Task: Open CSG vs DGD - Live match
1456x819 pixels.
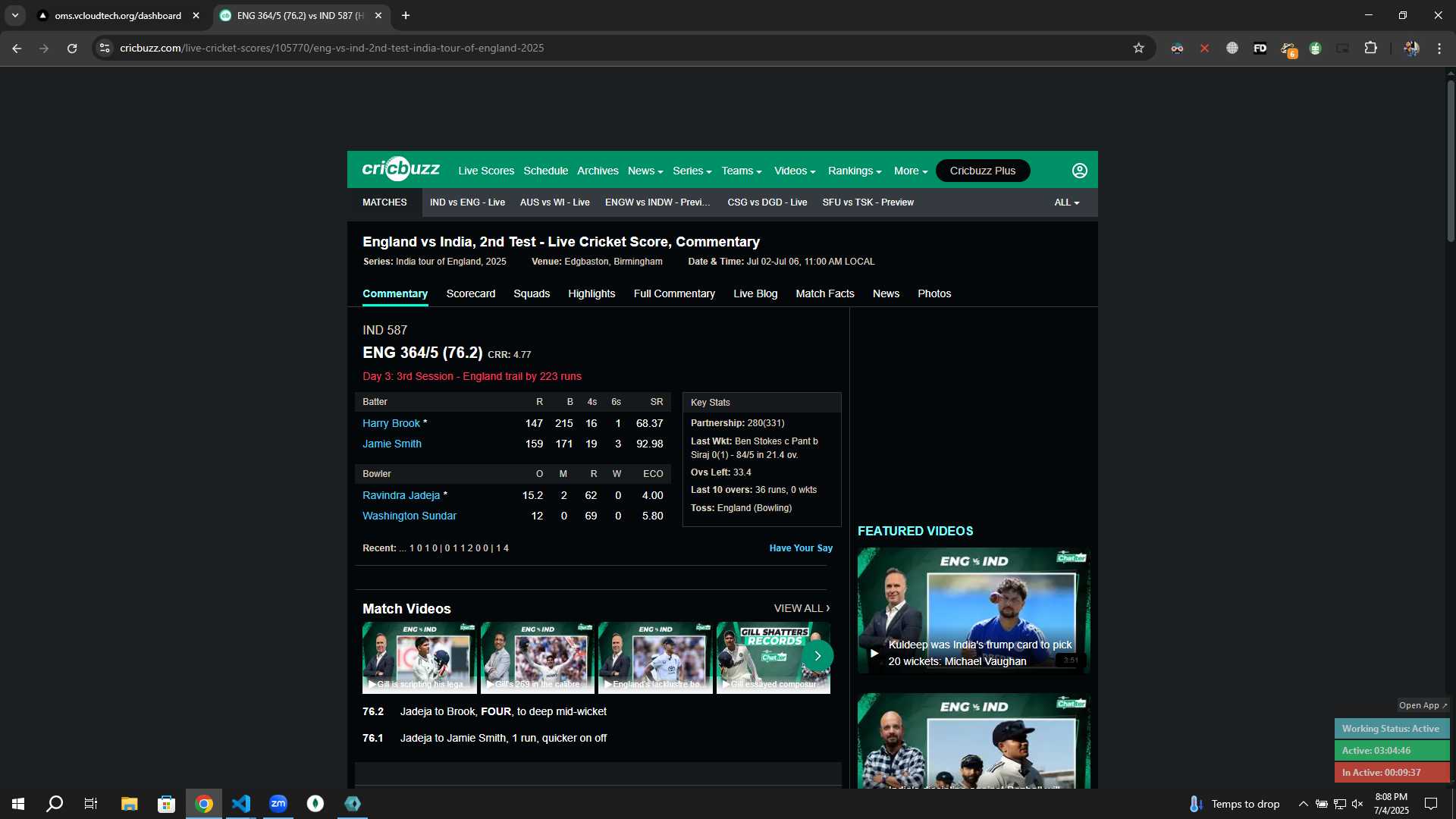Action: pyautogui.click(x=767, y=202)
